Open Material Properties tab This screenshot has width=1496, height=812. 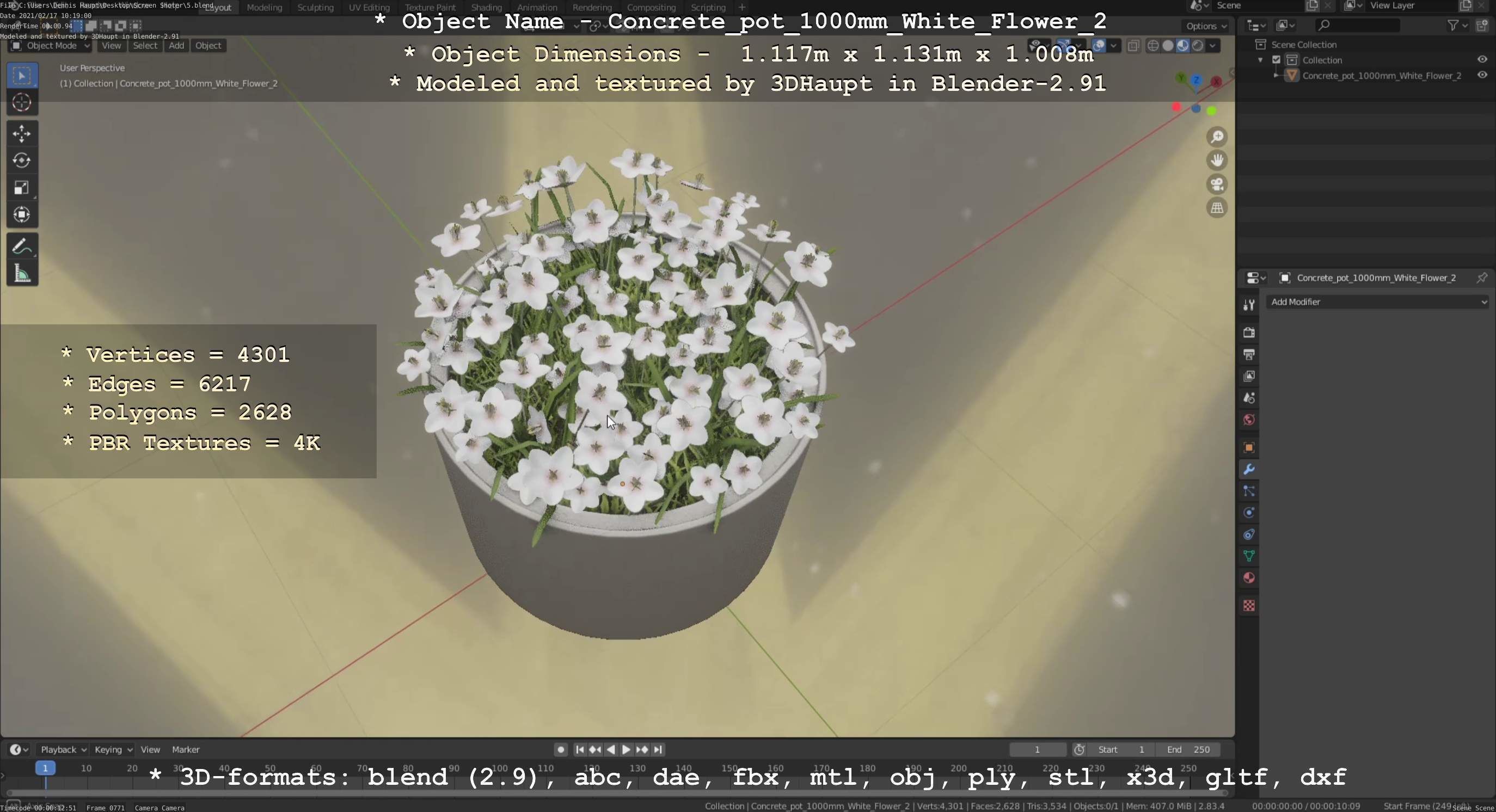[x=1249, y=578]
